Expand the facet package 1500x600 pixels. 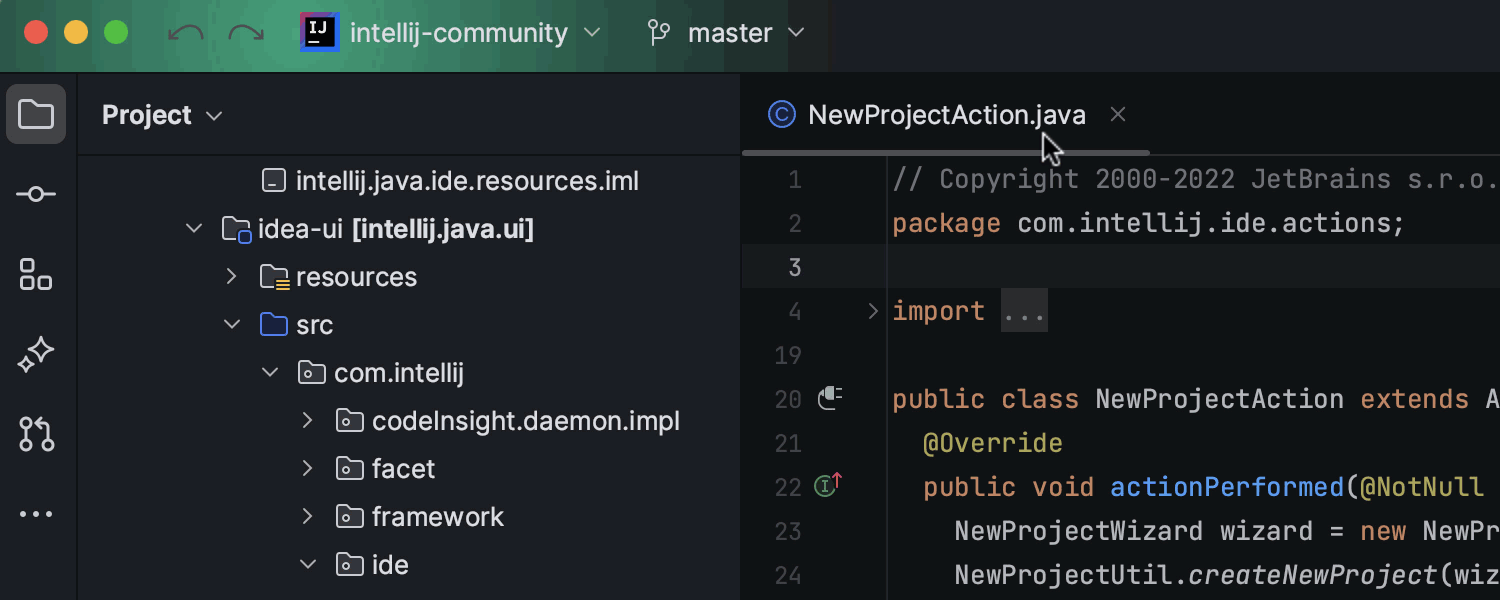[x=308, y=469]
